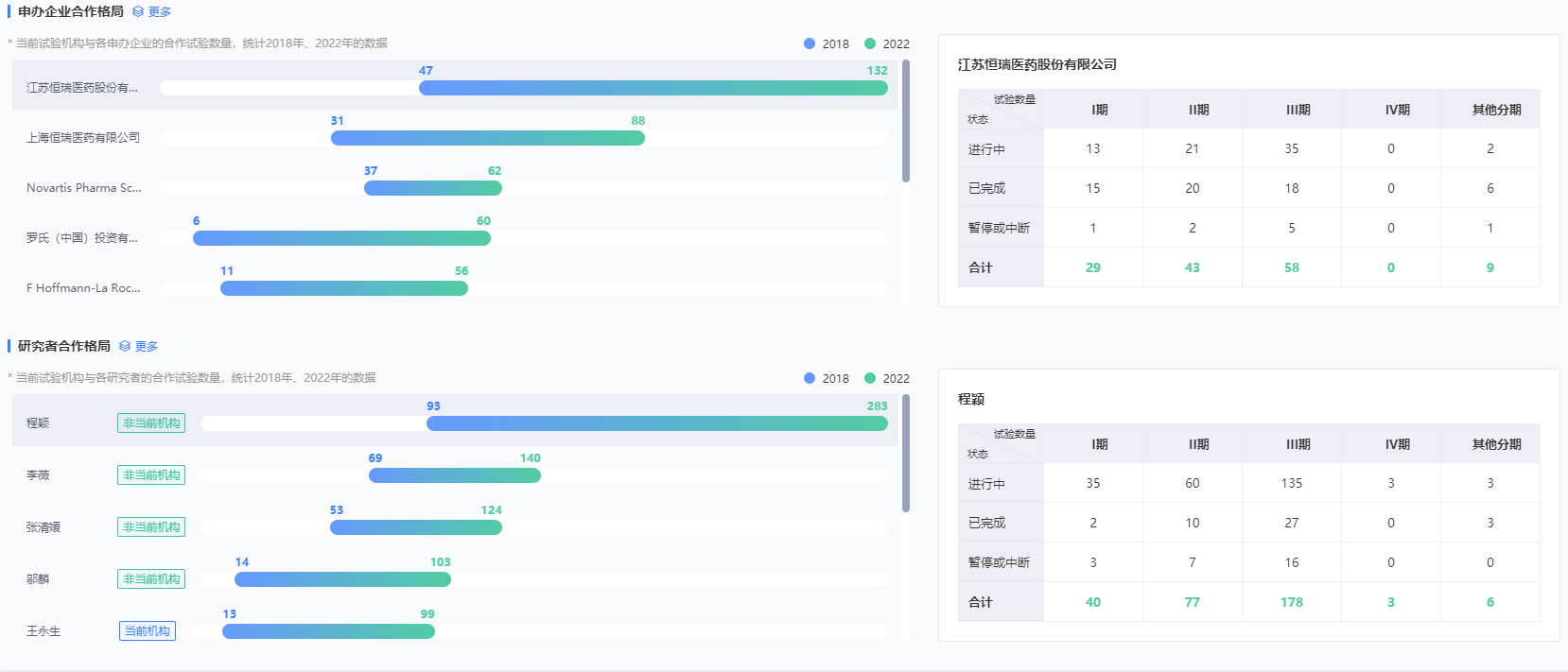Click the I期 total 40 in 程颖 table
This screenshot has height=672, width=1568.
(x=1093, y=602)
